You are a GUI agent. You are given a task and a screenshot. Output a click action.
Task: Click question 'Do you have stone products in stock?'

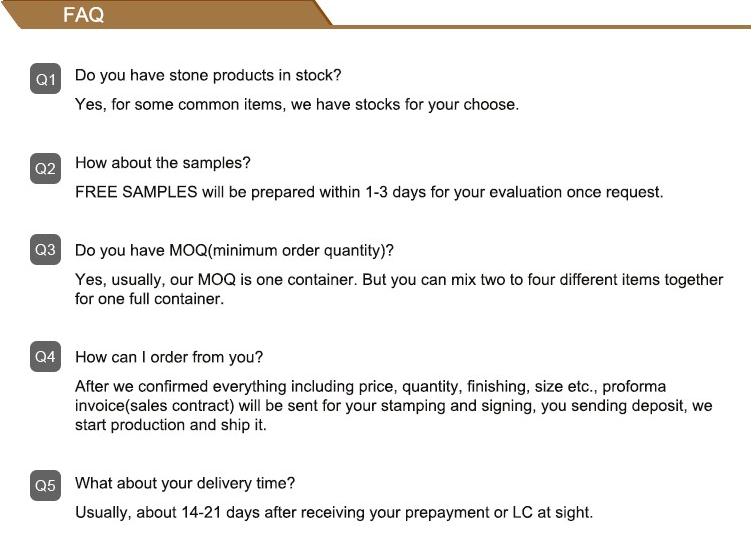click(208, 75)
